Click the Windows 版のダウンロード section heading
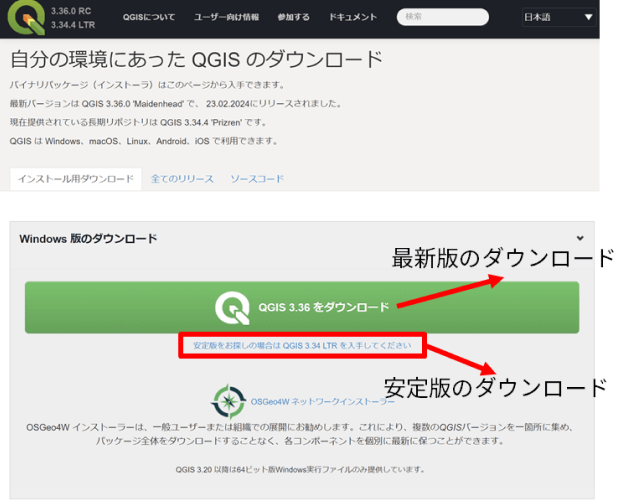The height and width of the screenshot is (501, 622). pos(88,238)
